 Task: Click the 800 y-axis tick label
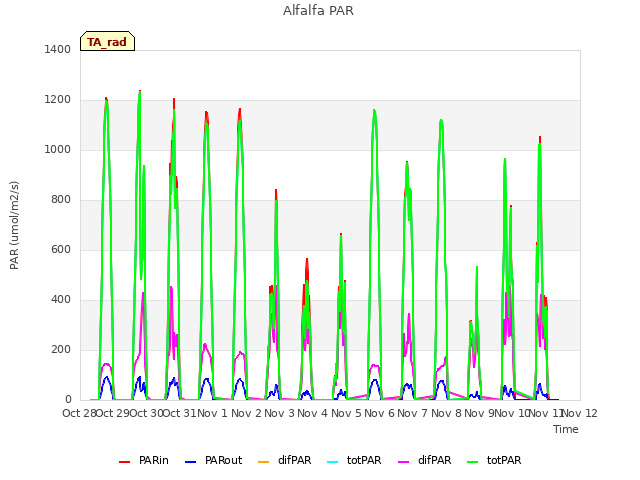coord(61,200)
